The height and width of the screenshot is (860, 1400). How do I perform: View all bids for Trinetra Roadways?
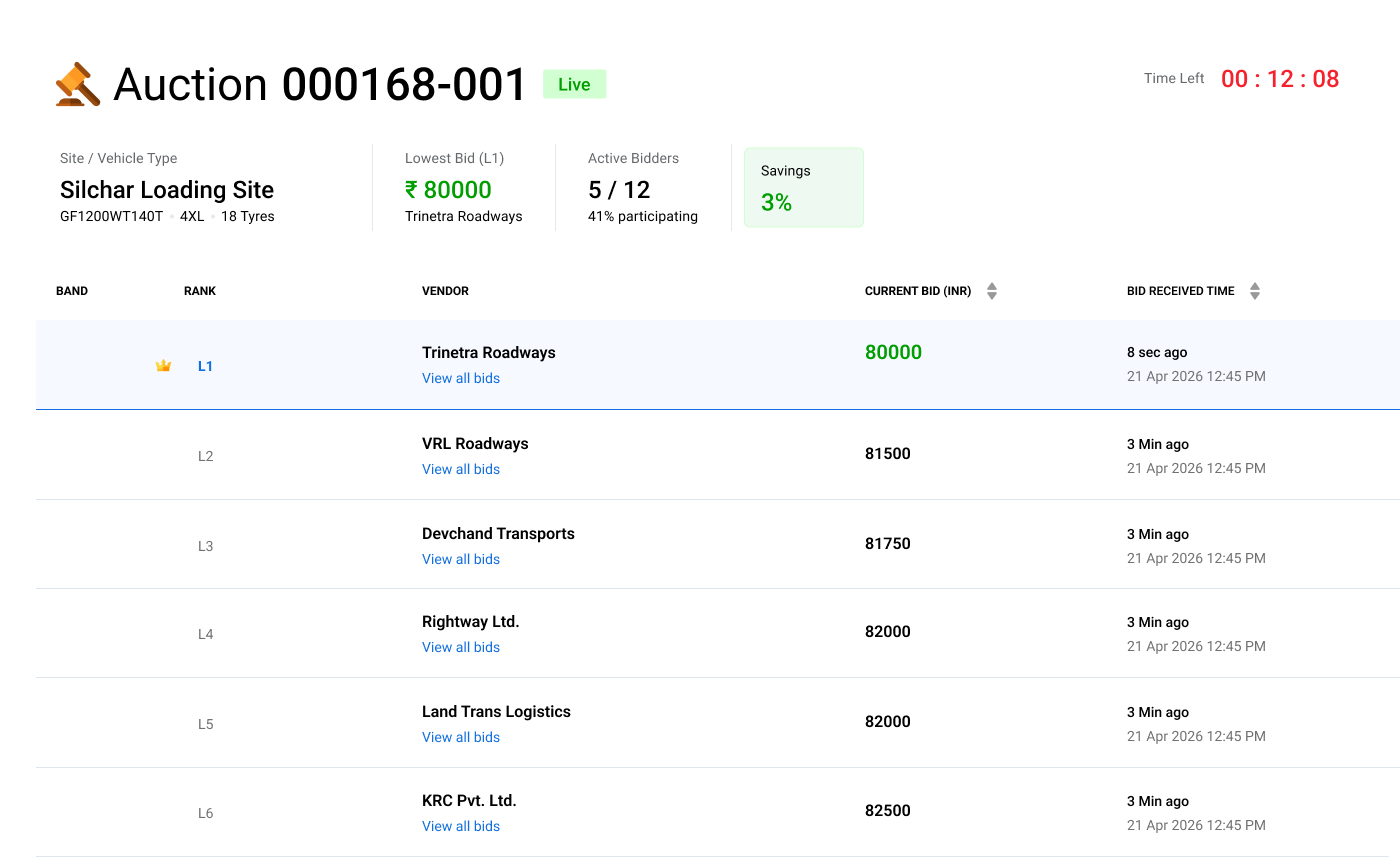[x=461, y=378]
